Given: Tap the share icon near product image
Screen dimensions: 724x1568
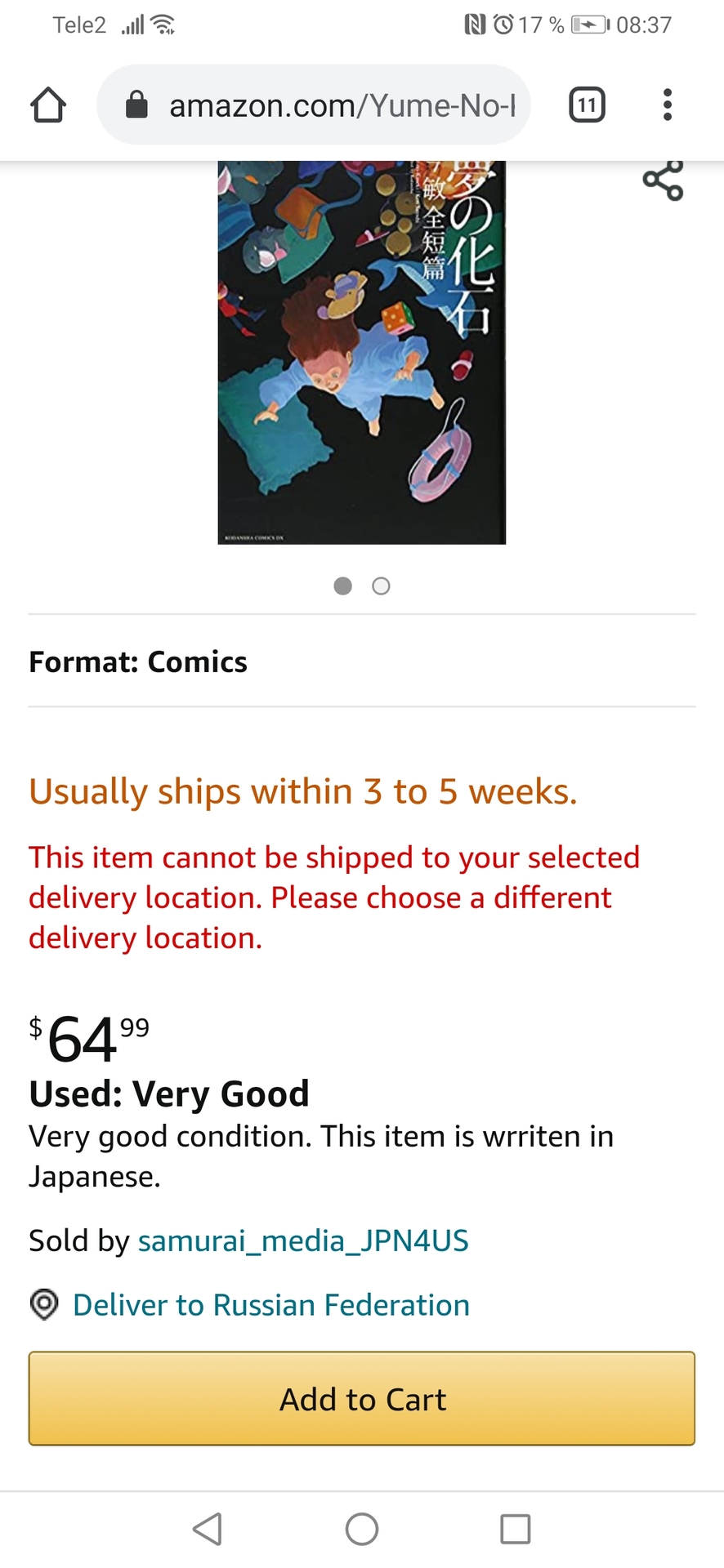Looking at the screenshot, I should 663,180.
